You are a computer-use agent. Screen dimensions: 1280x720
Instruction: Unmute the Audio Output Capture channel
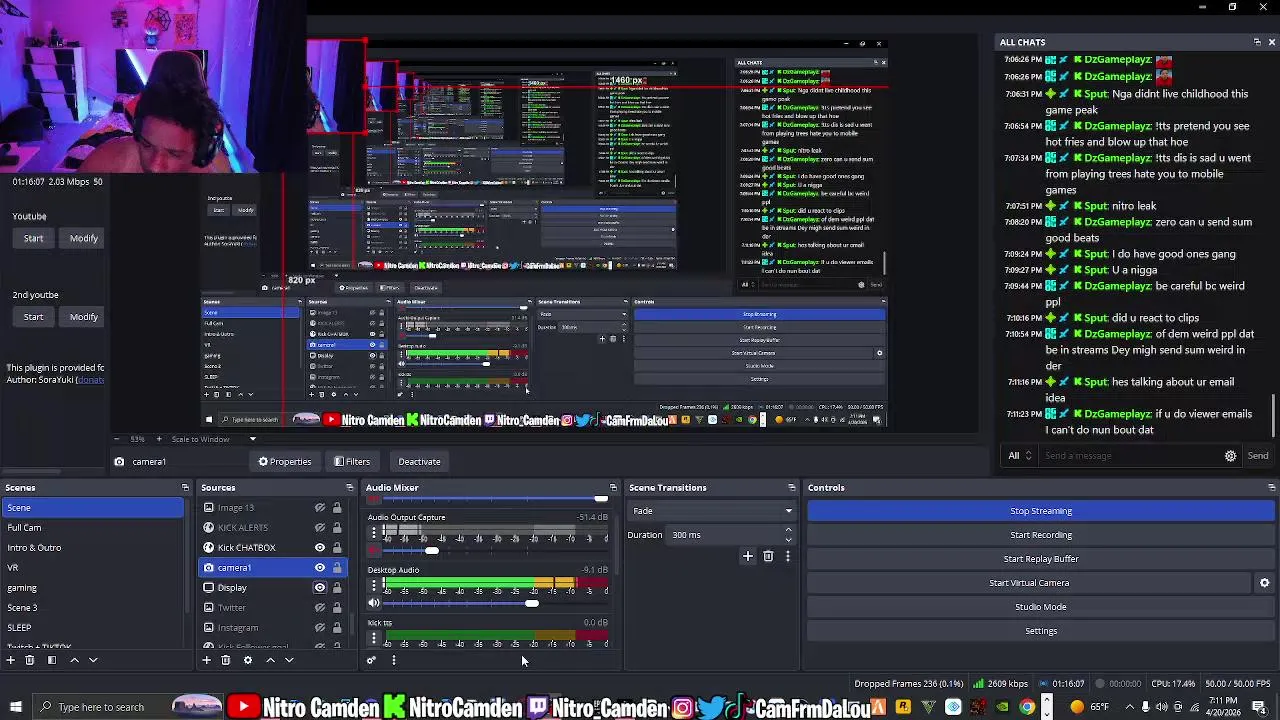click(x=374, y=550)
